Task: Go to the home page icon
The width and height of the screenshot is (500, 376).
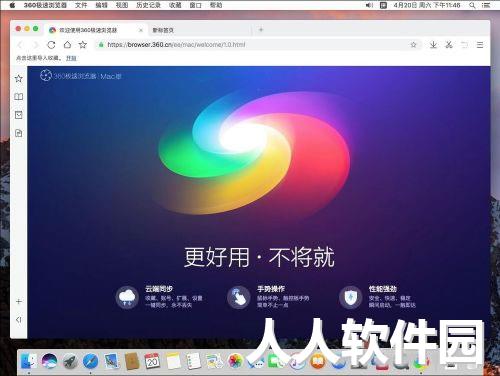Action: point(67,45)
